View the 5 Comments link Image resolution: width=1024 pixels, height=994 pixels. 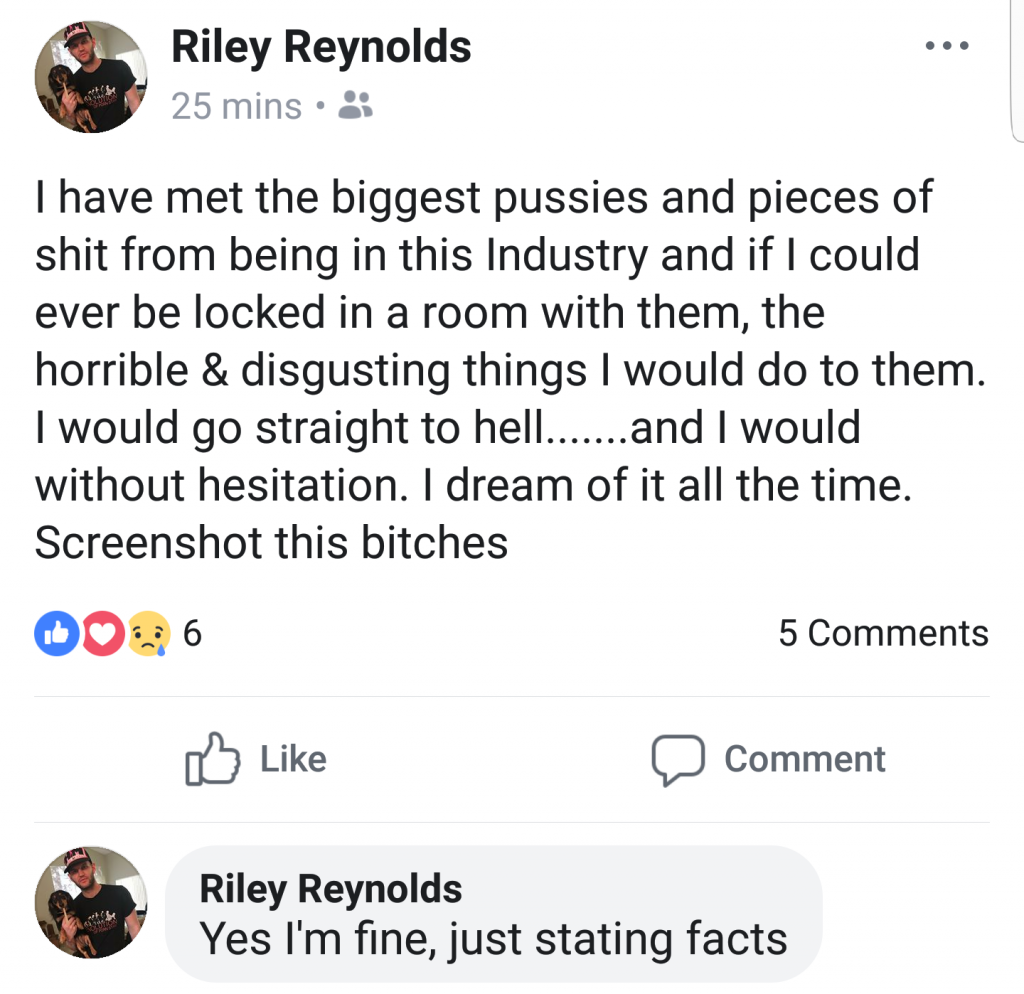[884, 633]
